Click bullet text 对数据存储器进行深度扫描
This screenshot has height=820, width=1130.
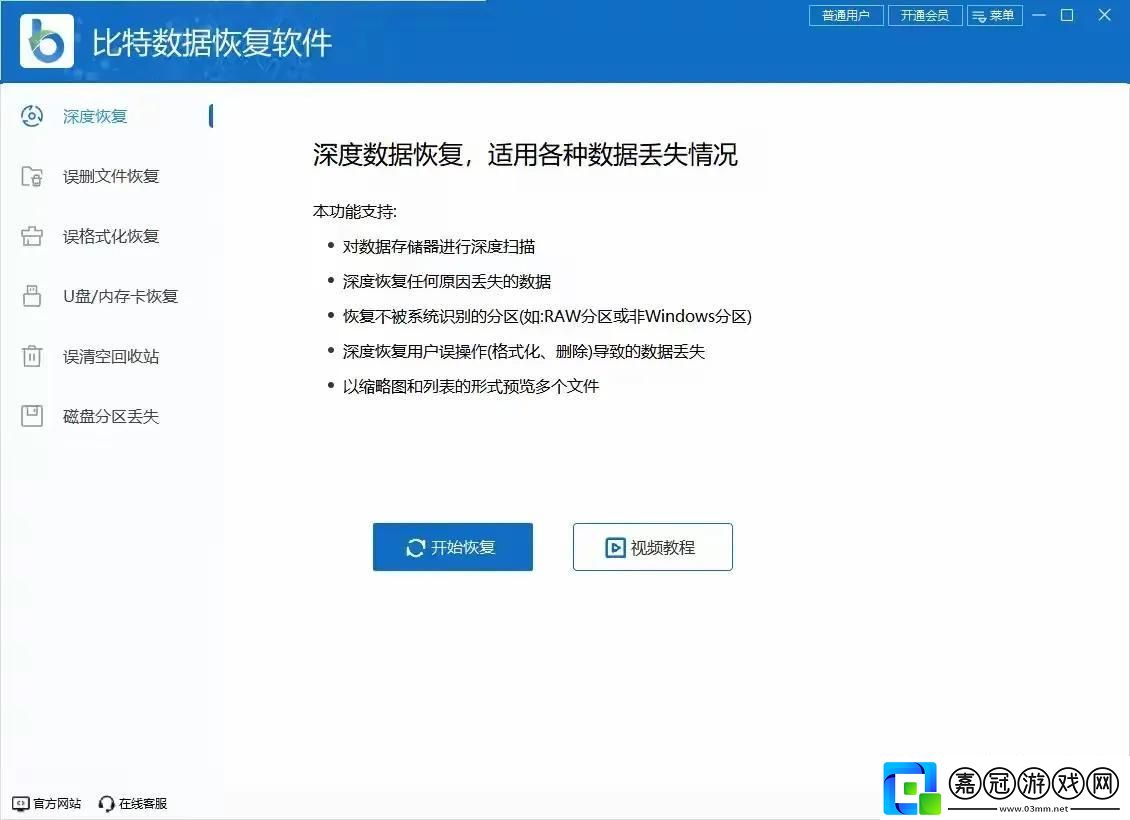(439, 246)
